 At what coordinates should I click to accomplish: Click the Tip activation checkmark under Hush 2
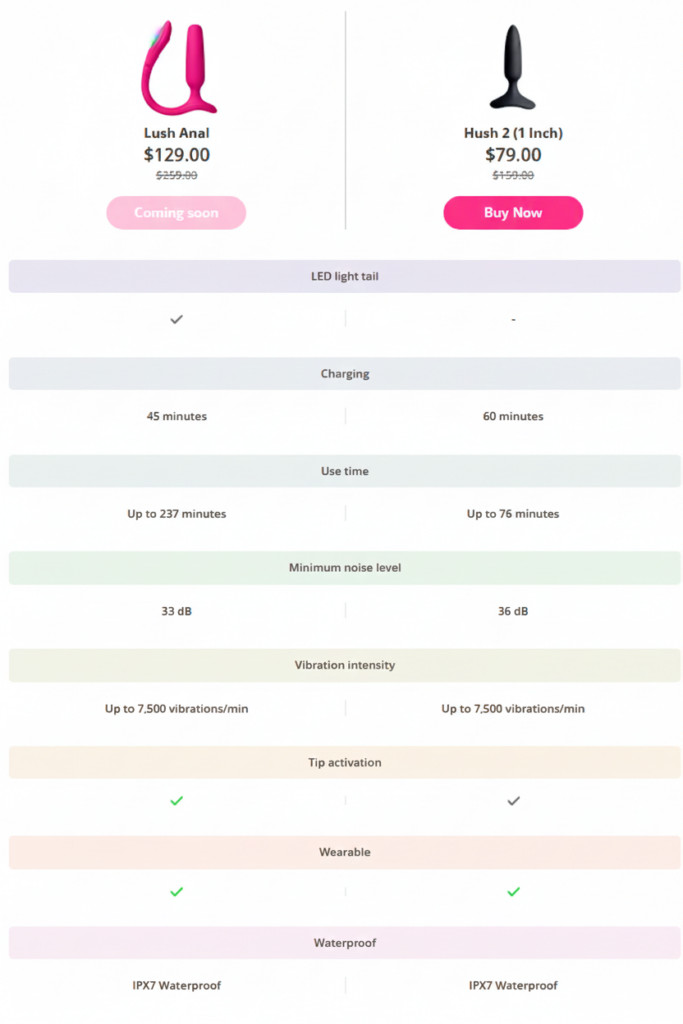[x=513, y=801]
